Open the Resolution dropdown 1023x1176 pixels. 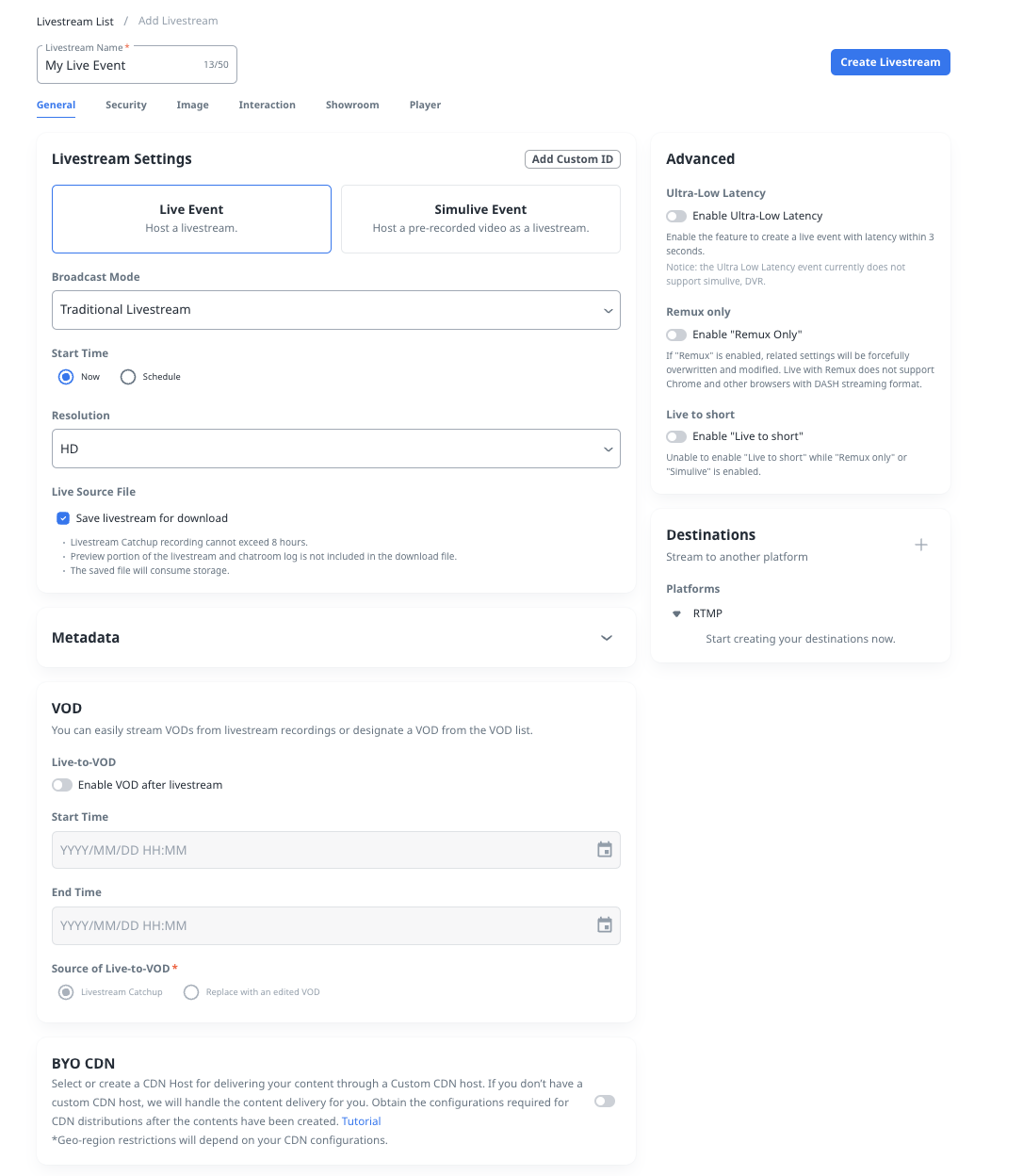click(x=335, y=449)
